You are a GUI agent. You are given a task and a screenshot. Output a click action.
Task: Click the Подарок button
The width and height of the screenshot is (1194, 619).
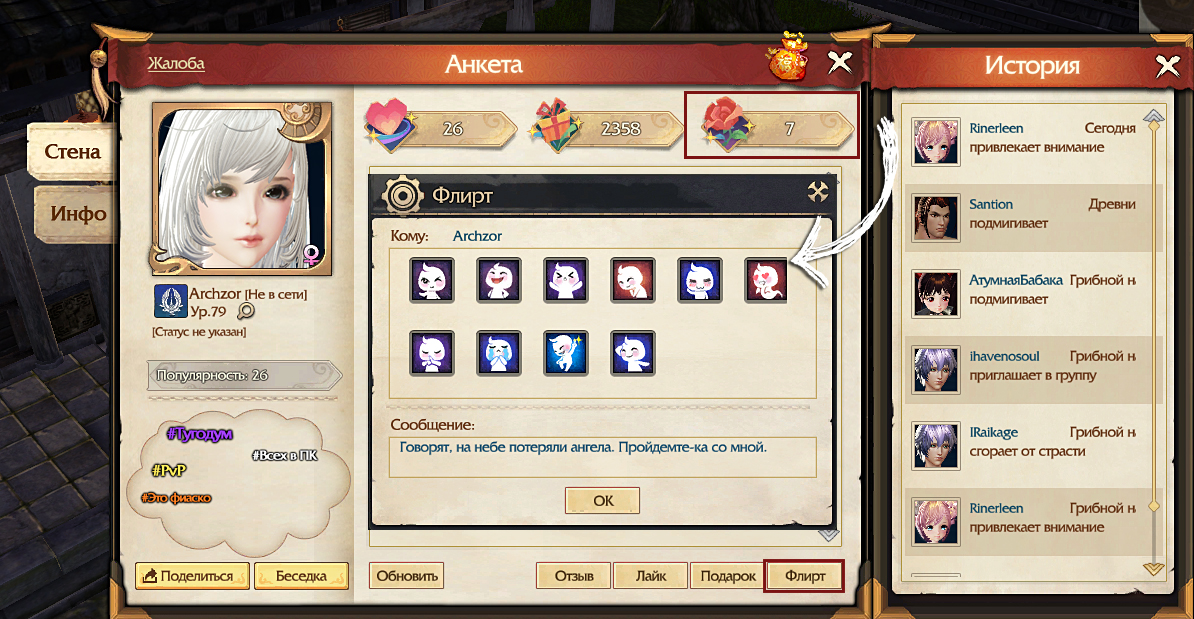point(727,576)
